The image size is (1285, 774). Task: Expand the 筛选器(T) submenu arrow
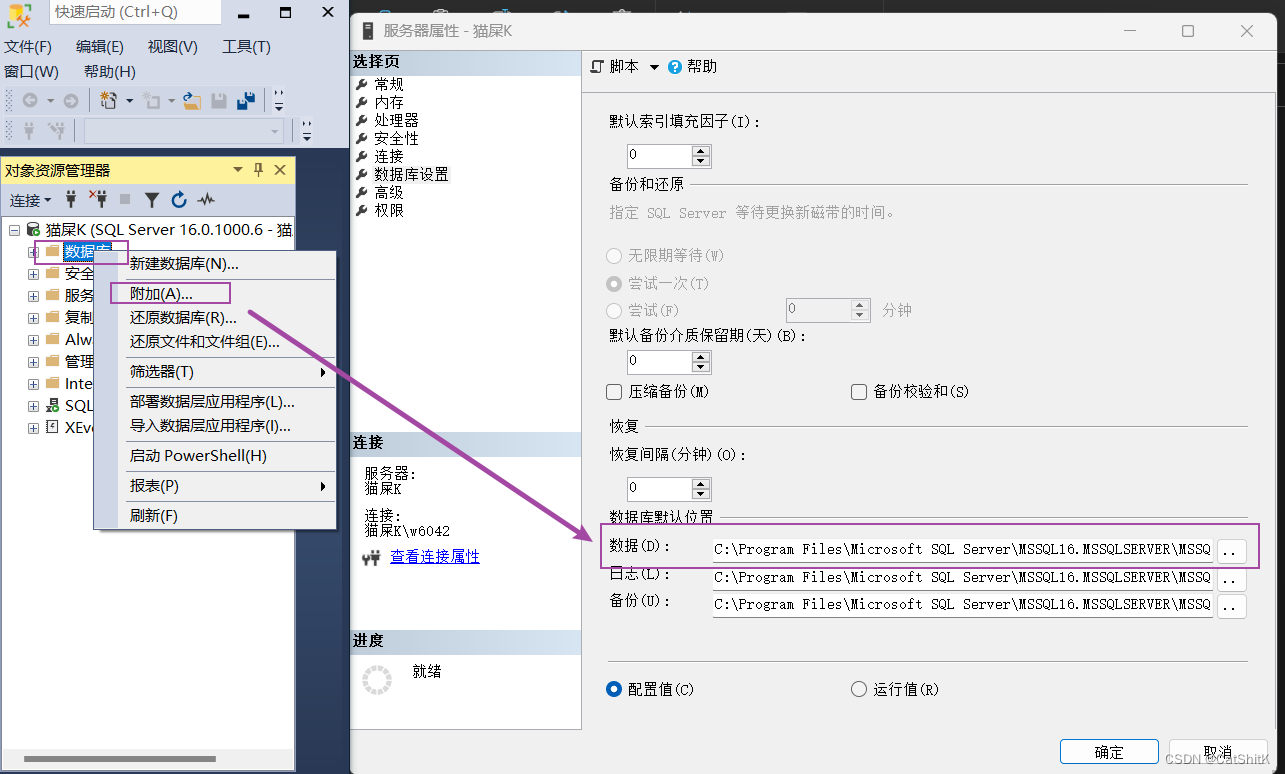coord(323,372)
